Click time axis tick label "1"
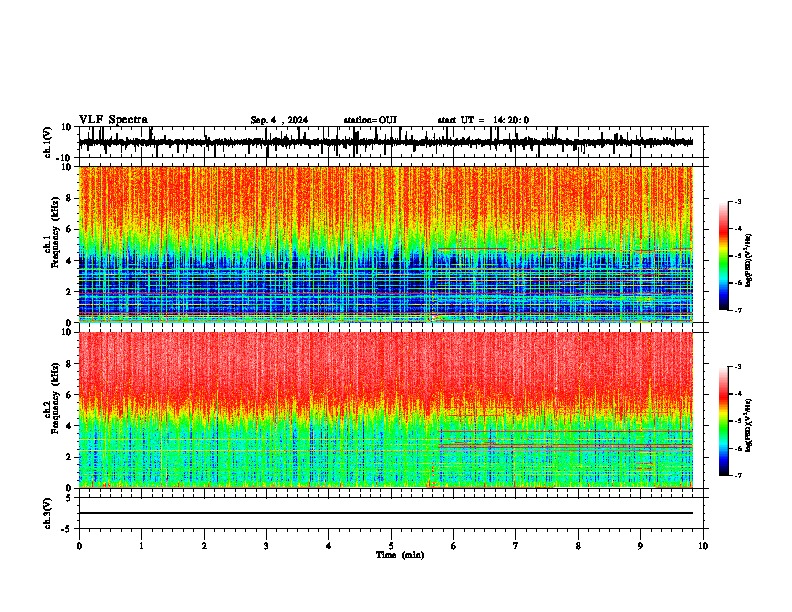Viewport: 792px width, 612px height. (x=141, y=546)
